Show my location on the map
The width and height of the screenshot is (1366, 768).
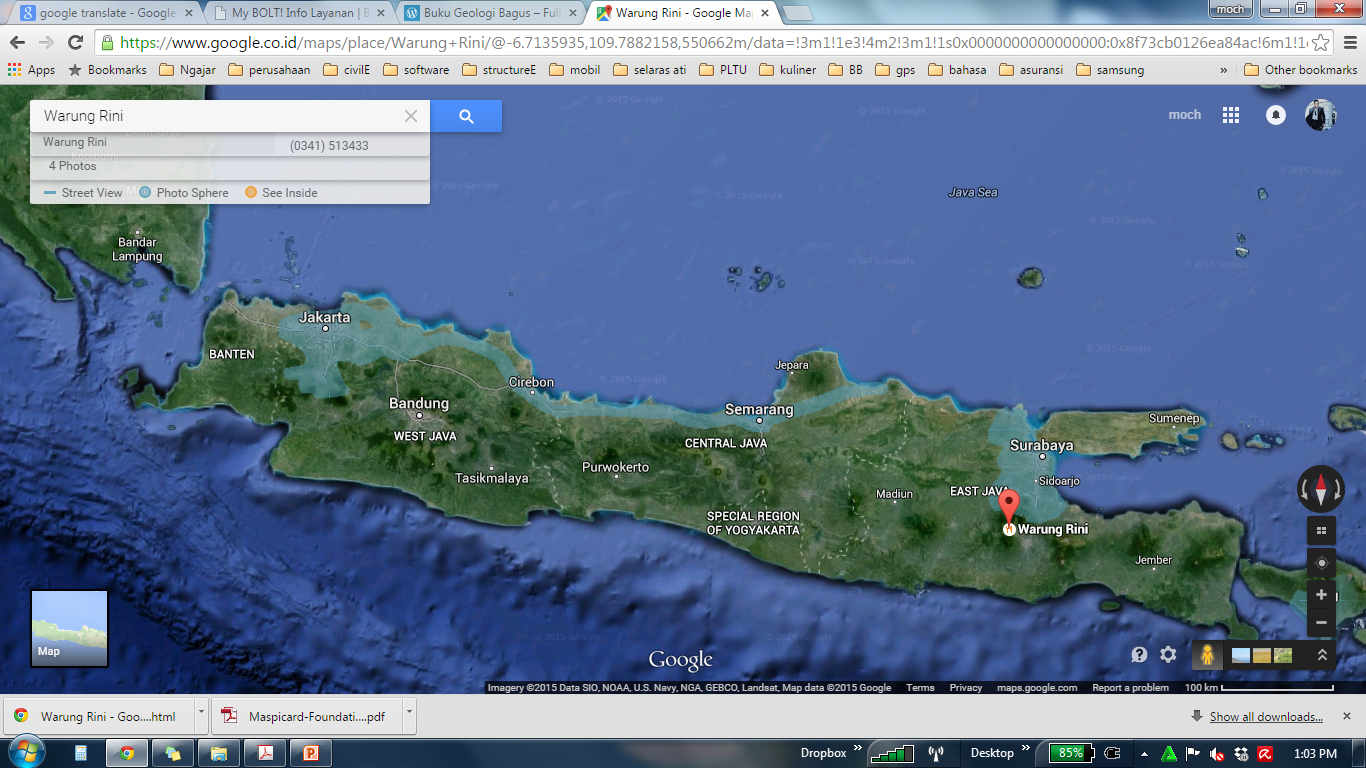click(1321, 563)
